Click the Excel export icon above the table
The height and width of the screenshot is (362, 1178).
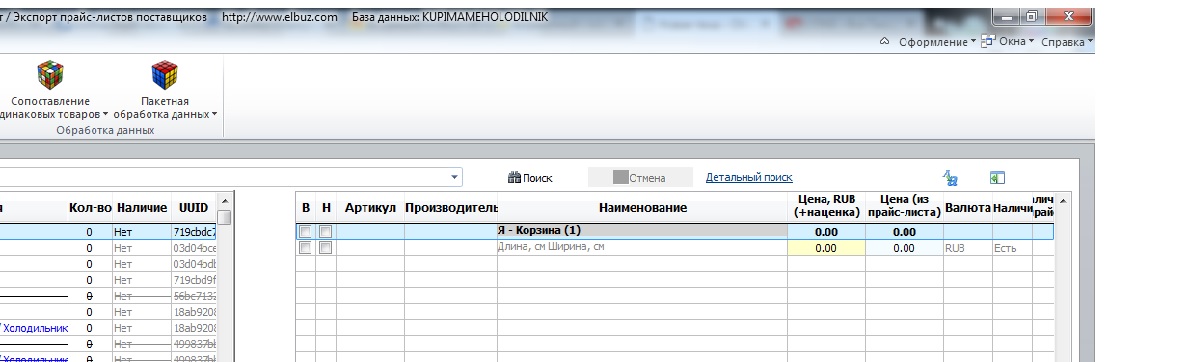(998, 178)
